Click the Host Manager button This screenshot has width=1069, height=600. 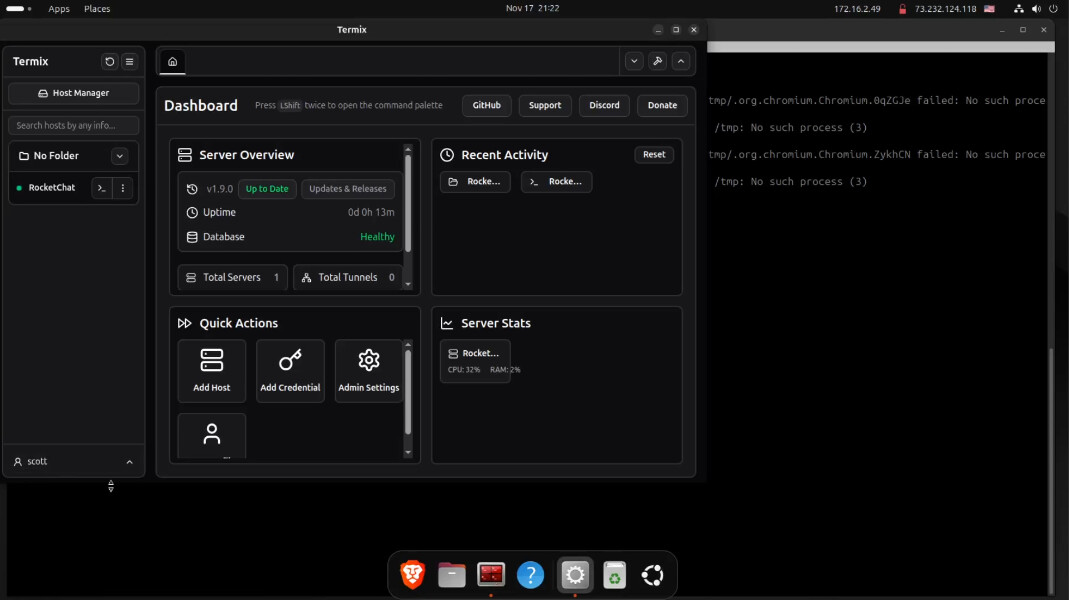point(73,93)
